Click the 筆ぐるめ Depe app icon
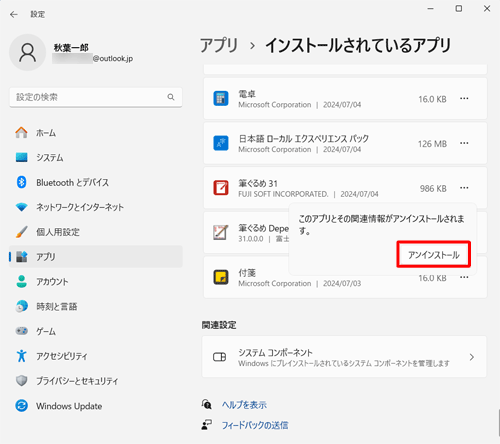The height and width of the screenshot is (444, 500). coord(221,233)
